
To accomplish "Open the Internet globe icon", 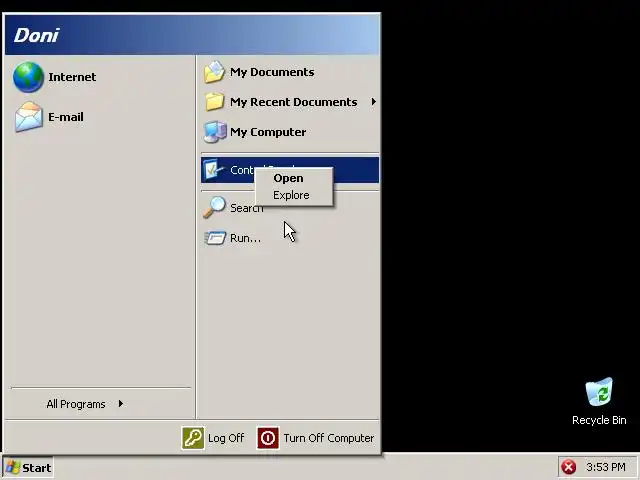I will pos(28,77).
